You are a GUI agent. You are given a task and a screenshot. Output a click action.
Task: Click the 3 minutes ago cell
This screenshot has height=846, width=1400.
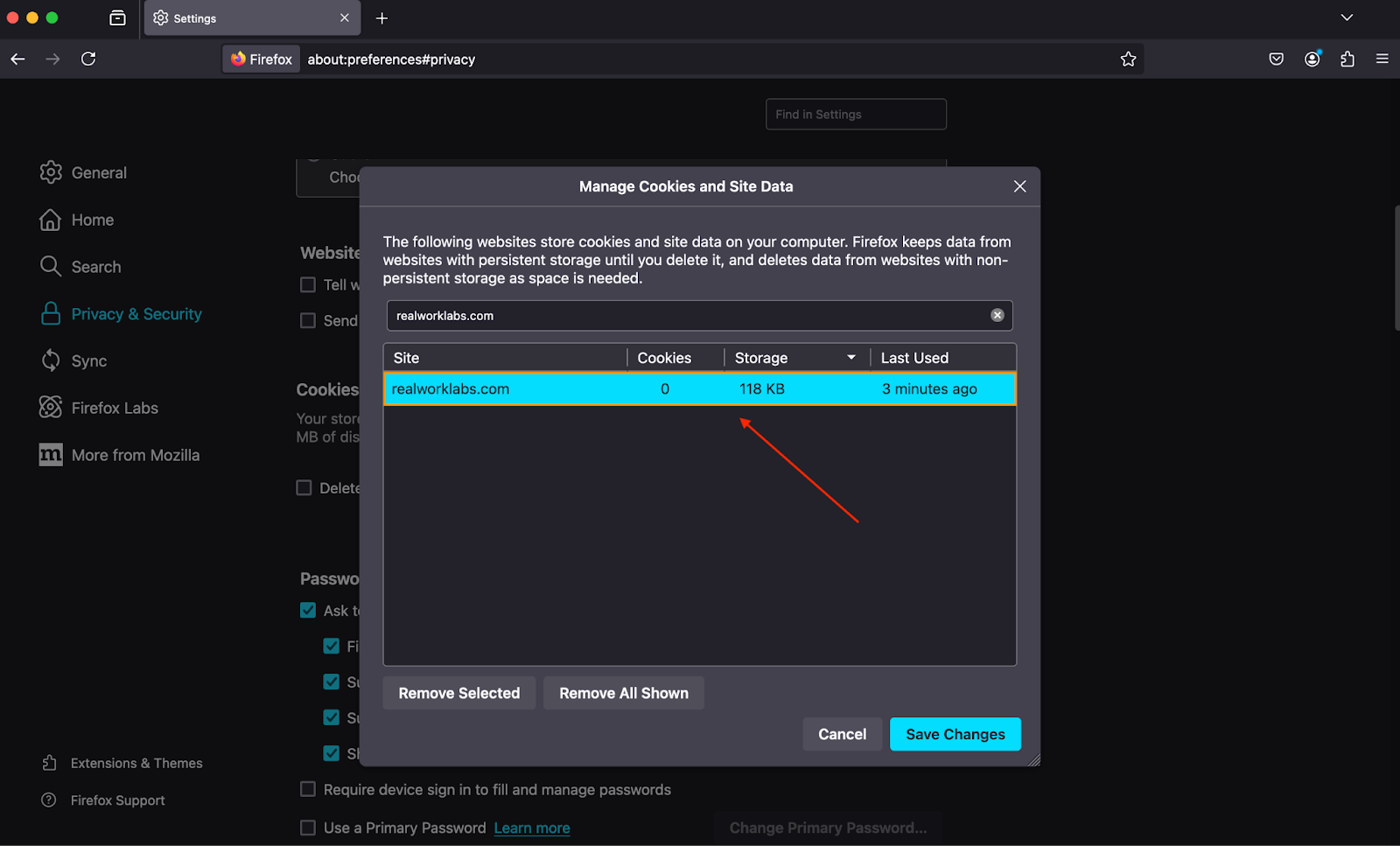929,388
